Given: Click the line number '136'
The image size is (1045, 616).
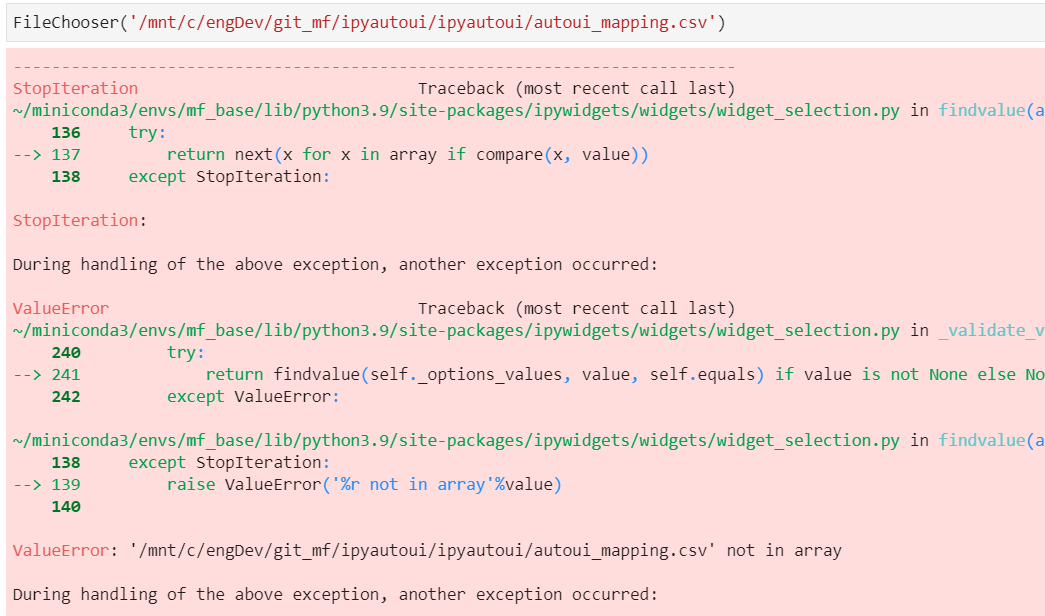Looking at the screenshot, I should (x=65, y=133).
